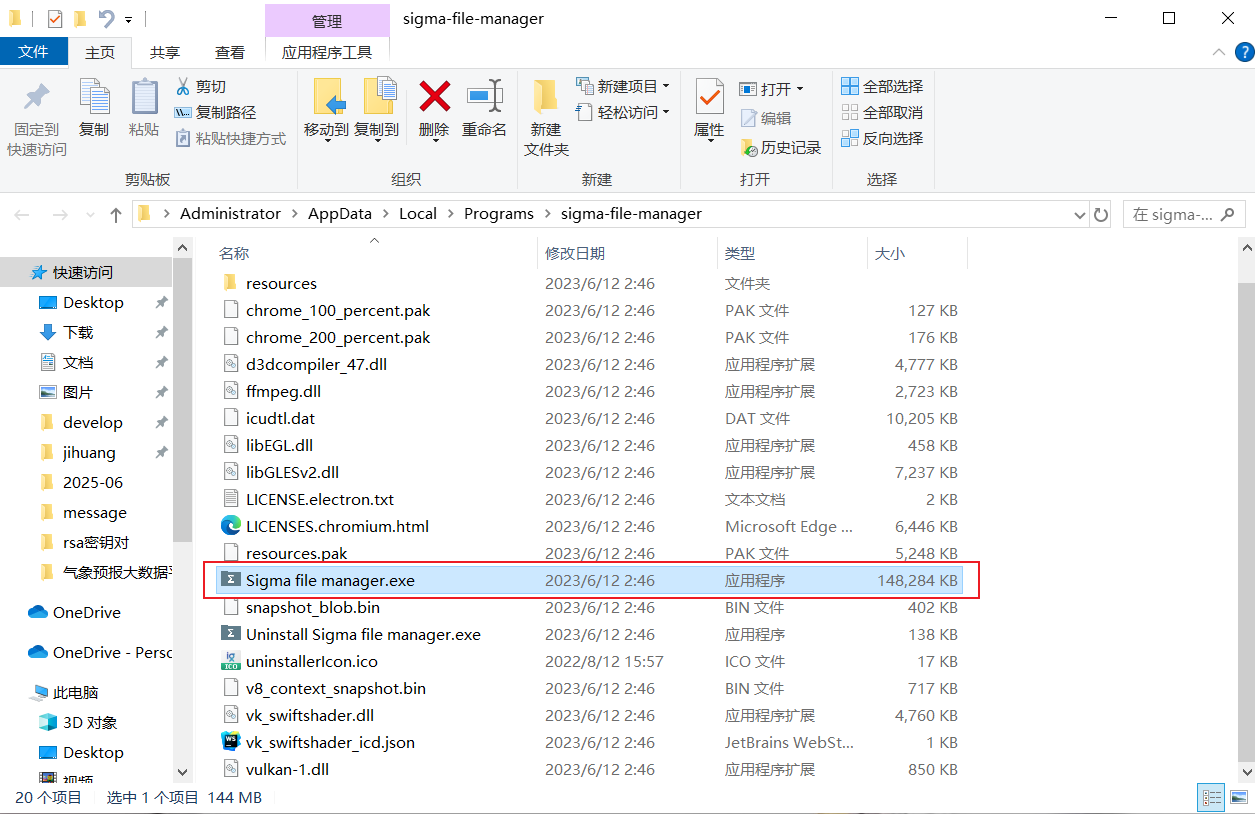Image resolution: width=1255 pixels, height=814 pixels.
Task: Refresh the folder view
Action: click(1101, 214)
